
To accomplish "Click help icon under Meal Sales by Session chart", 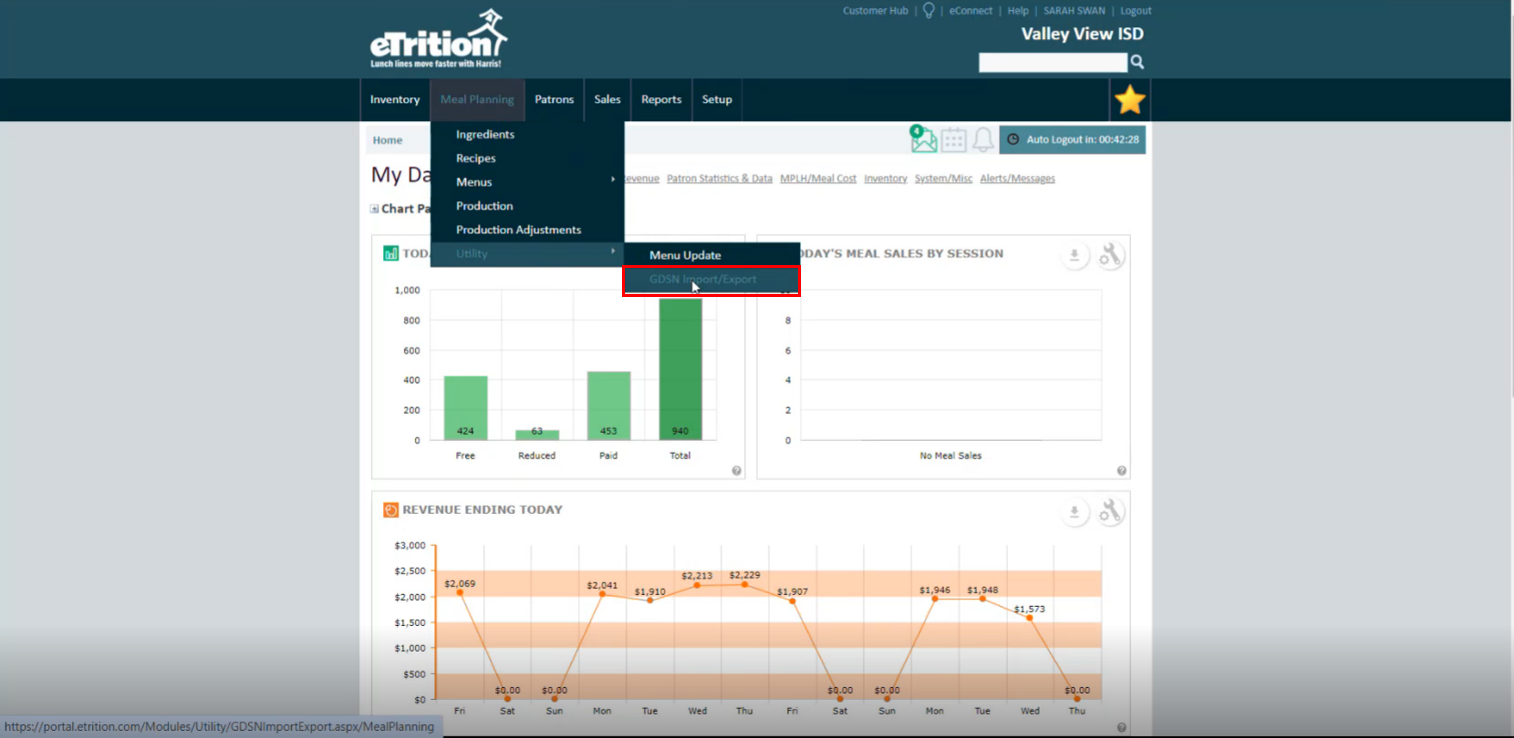I will point(1121,471).
